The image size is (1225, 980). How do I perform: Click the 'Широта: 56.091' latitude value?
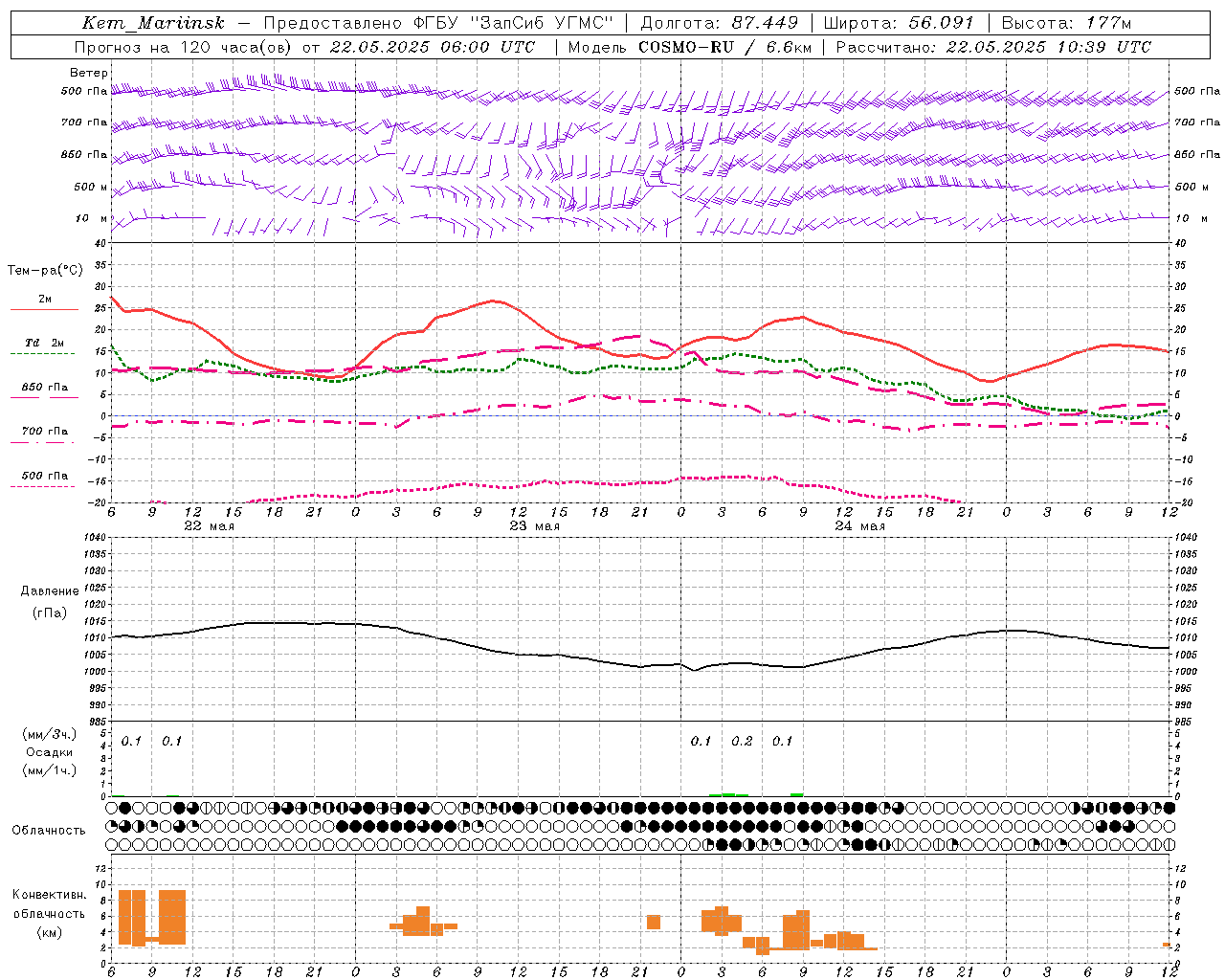899,23
